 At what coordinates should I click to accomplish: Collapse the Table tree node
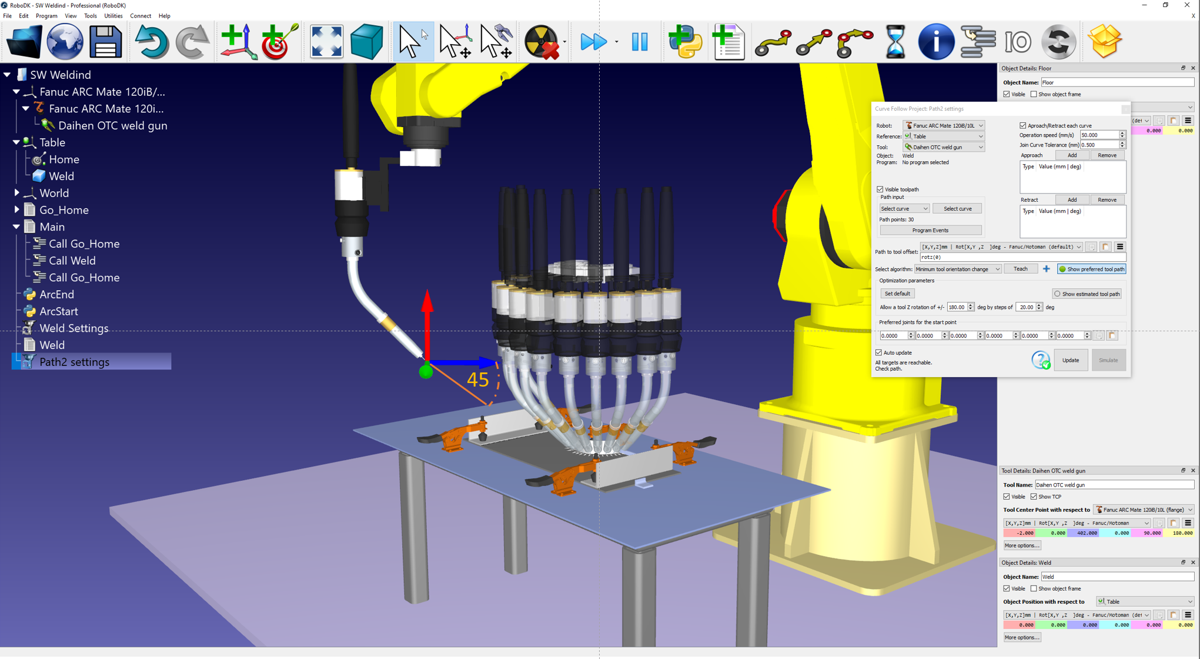coord(16,143)
